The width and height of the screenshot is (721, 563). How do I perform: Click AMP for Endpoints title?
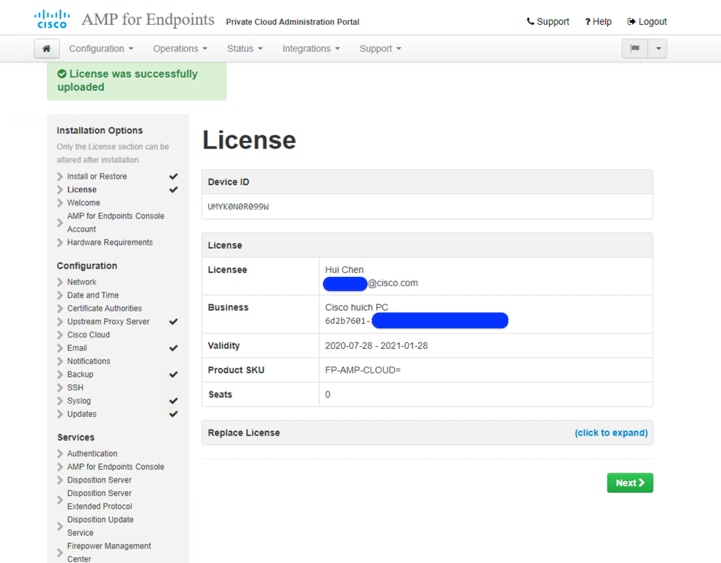pos(148,20)
